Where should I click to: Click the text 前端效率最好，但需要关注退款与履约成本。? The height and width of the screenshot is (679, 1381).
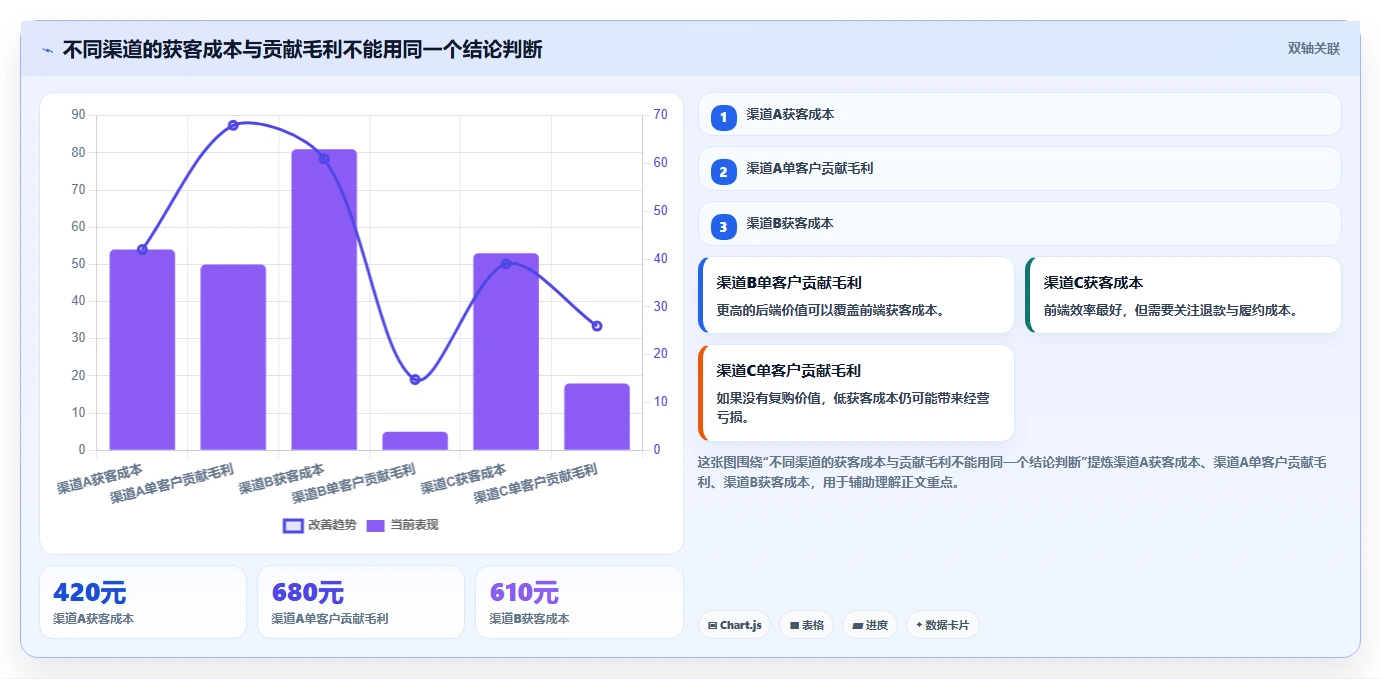[x=1170, y=311]
